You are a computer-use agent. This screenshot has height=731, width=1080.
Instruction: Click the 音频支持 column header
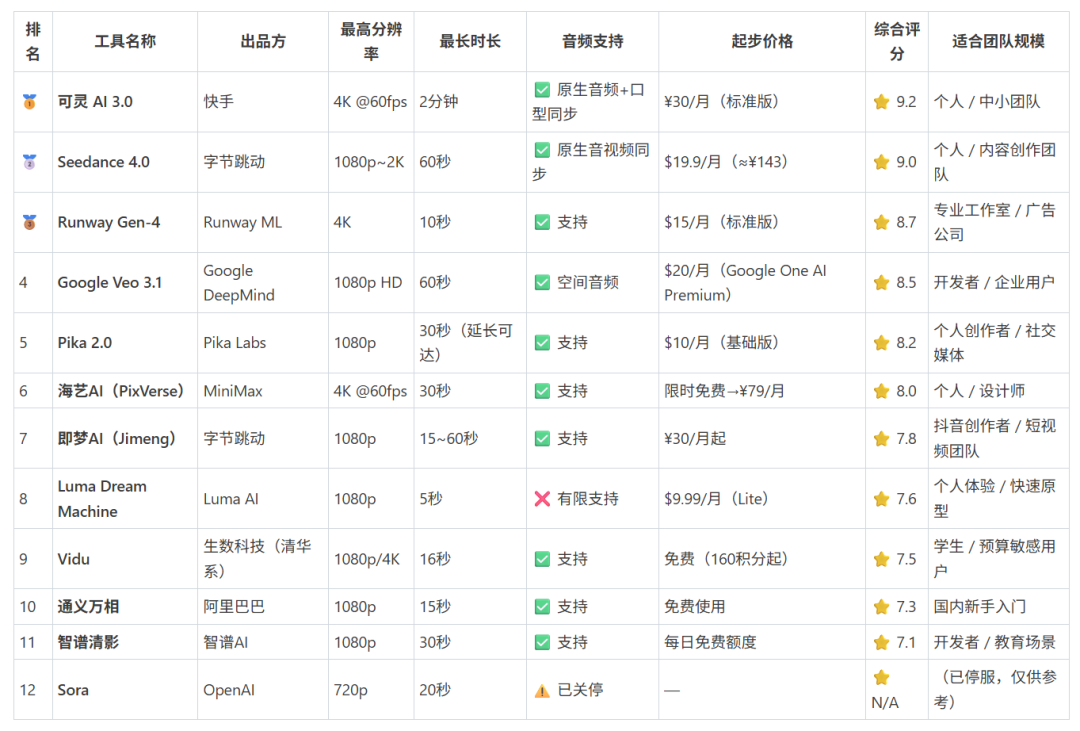(x=592, y=41)
